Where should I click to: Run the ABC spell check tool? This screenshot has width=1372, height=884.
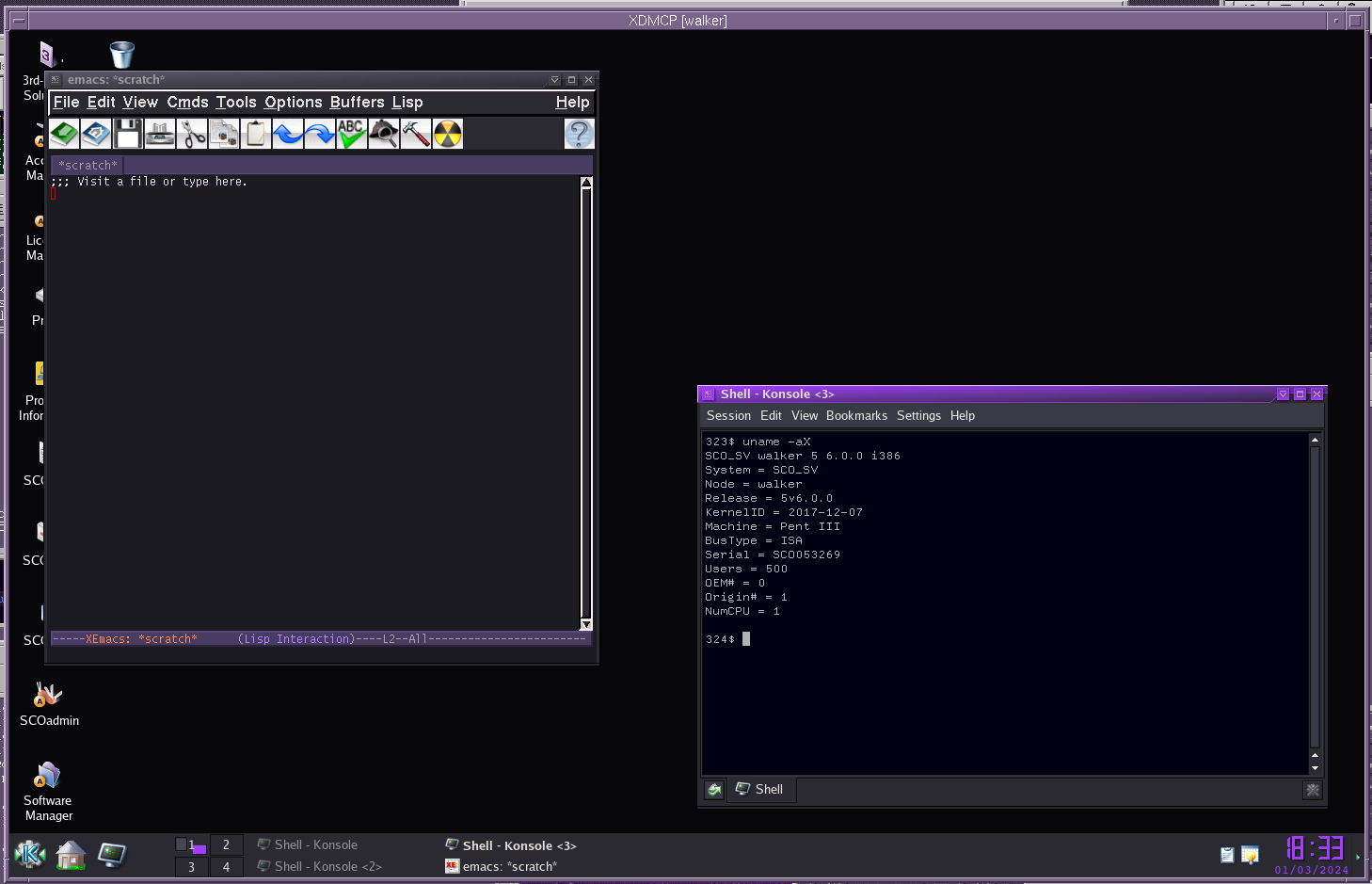pos(352,134)
